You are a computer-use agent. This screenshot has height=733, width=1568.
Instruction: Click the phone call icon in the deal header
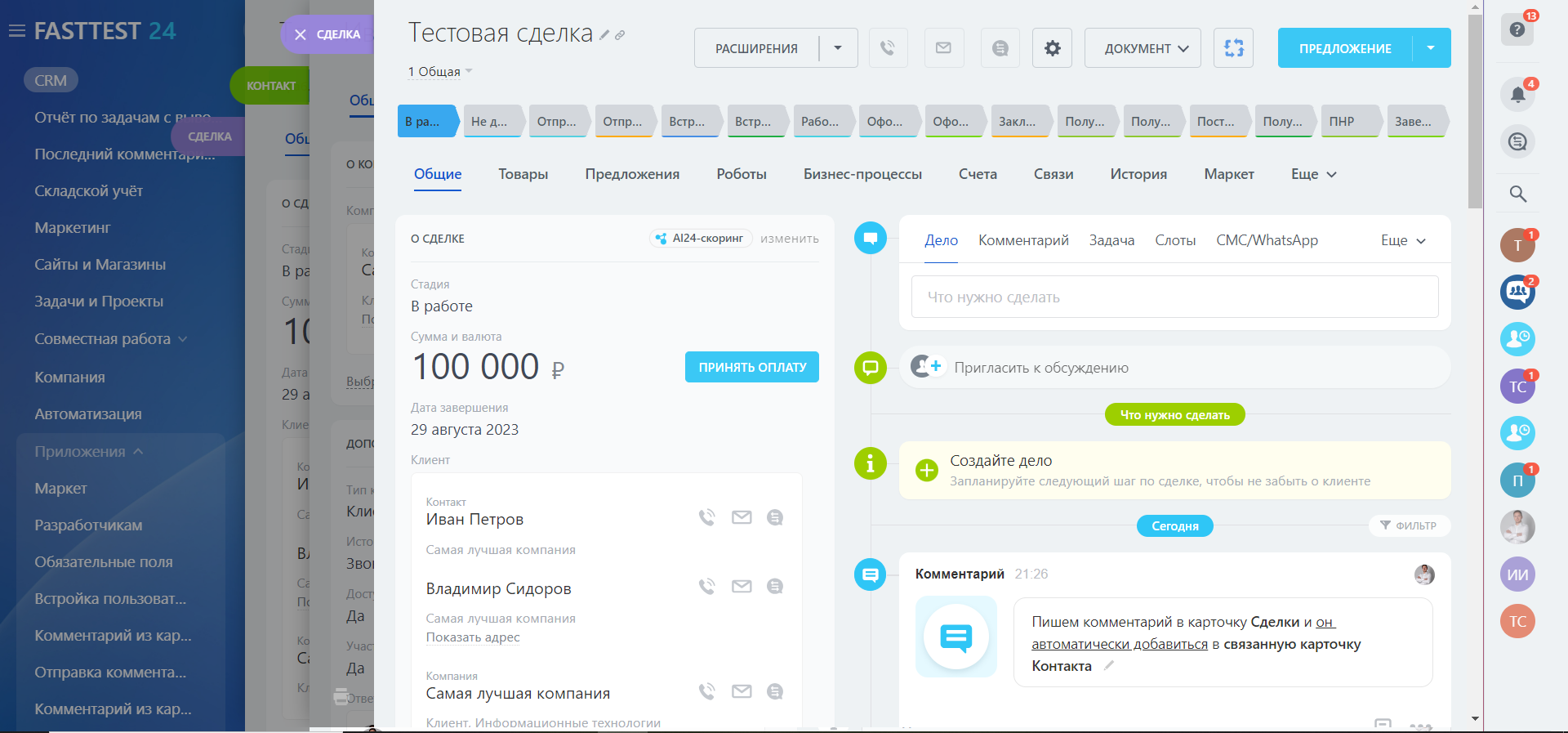888,48
